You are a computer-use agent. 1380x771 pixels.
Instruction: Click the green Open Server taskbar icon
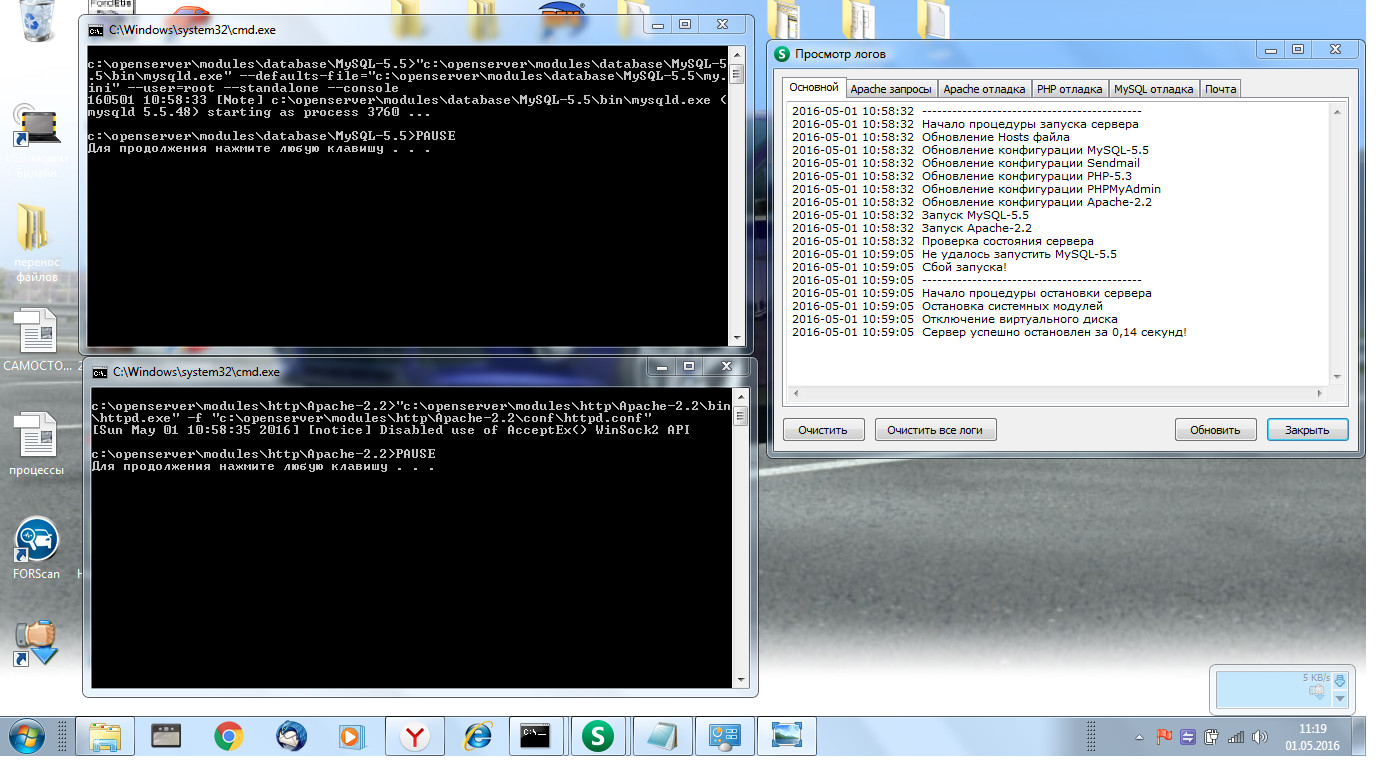[x=598, y=737]
